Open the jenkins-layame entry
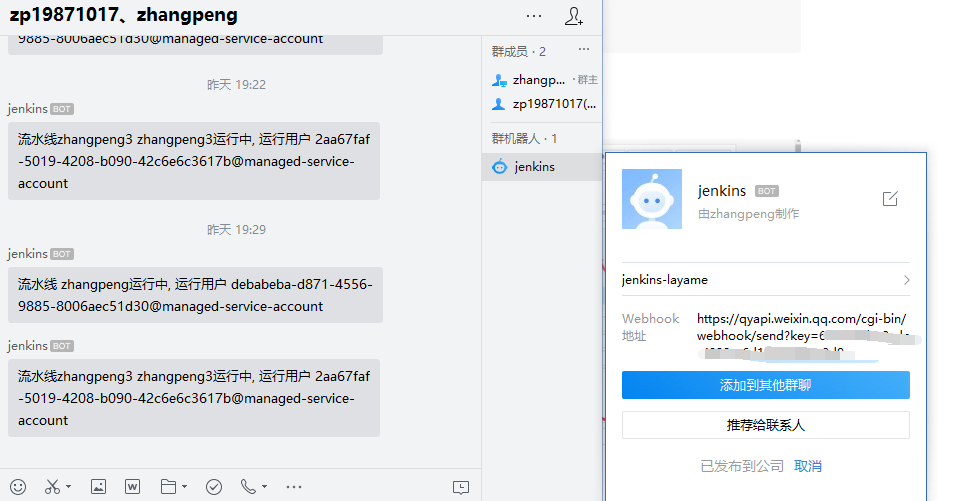961x501 pixels. 765,280
